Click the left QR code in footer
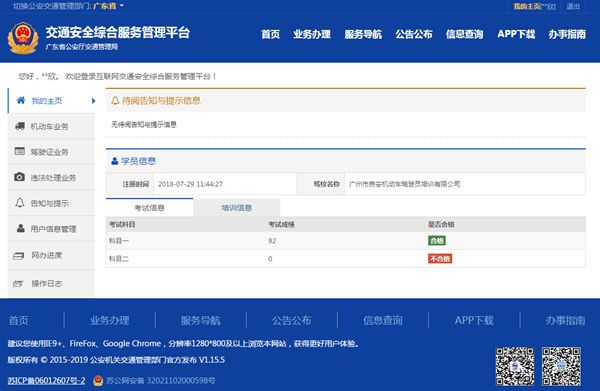This screenshot has width=600, height=391. (x=515, y=366)
